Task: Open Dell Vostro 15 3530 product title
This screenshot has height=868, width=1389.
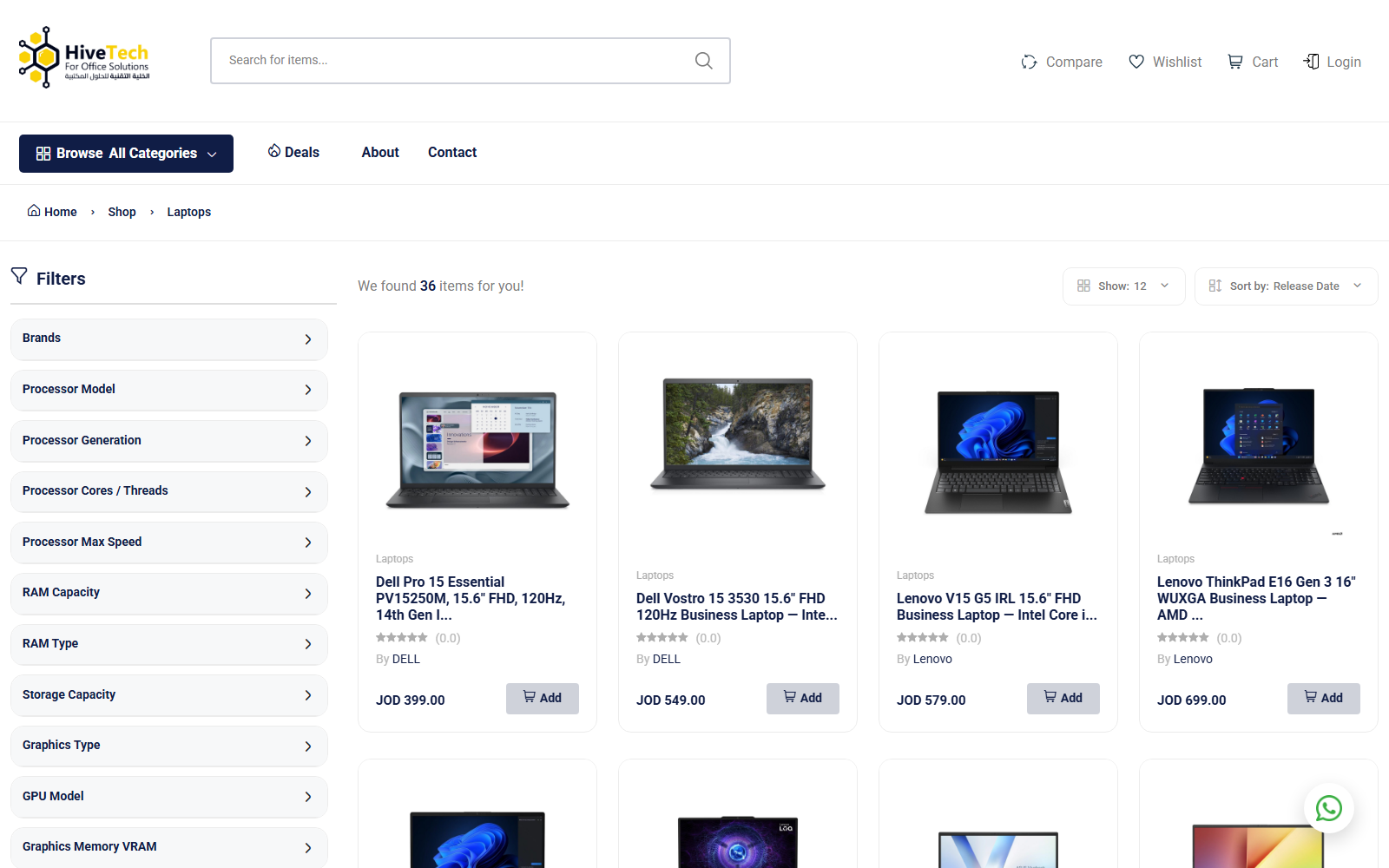Action: [737, 607]
